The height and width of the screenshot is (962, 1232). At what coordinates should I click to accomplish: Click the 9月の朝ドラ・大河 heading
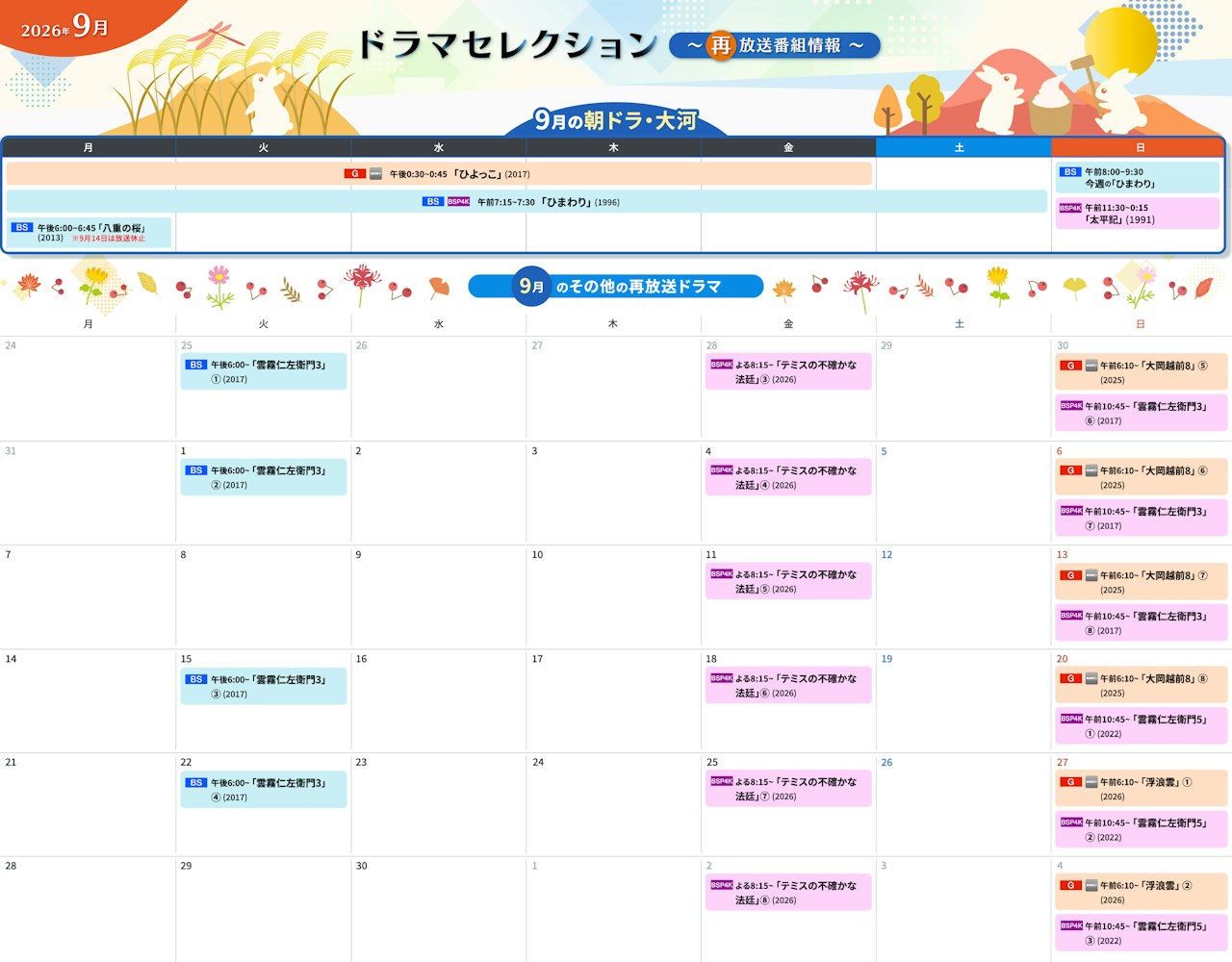pos(616,120)
